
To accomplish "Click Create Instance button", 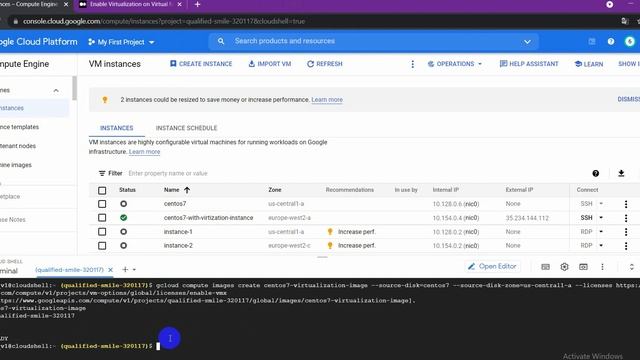I will 201,64.
